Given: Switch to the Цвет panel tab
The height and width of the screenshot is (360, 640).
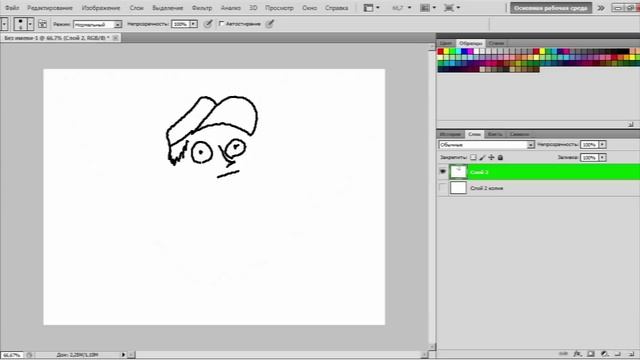Looking at the screenshot, I should [446, 43].
